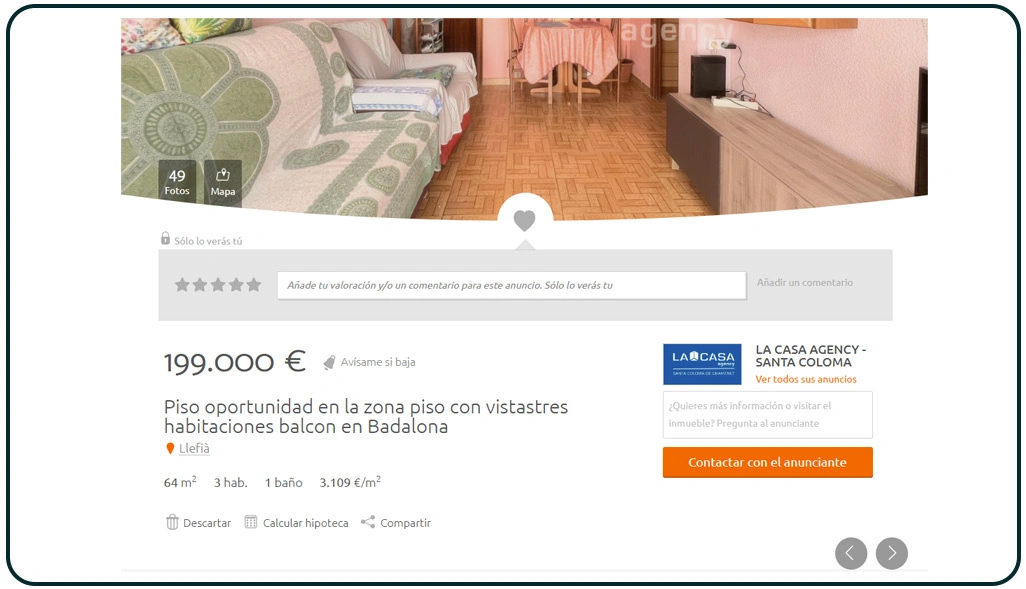Click the comment field for this listing
This screenshot has height=589, width=1026.
(x=511, y=285)
